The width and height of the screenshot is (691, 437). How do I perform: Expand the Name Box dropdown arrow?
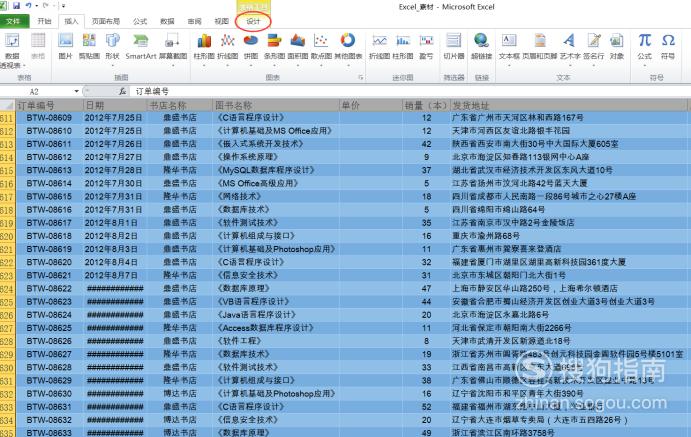click(77, 91)
